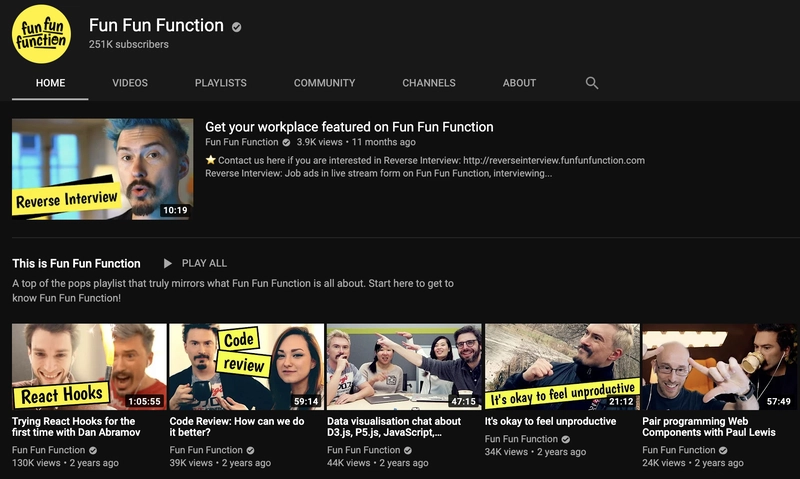The width and height of the screenshot is (800, 479).
Task: Switch to the HOME tab
Action: tap(50, 83)
